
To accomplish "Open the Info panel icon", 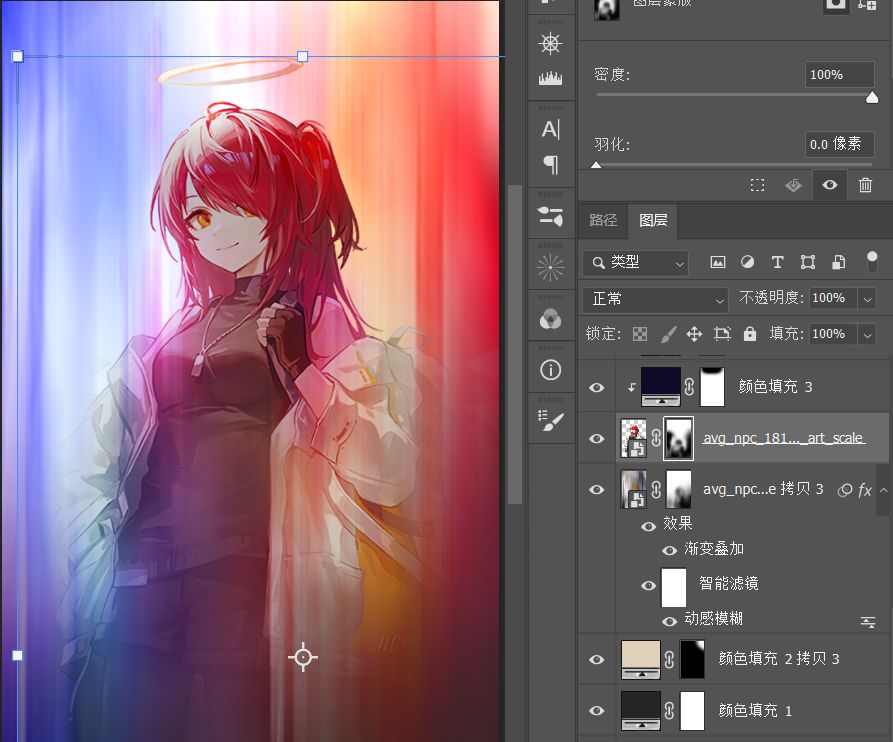I will point(550,370).
